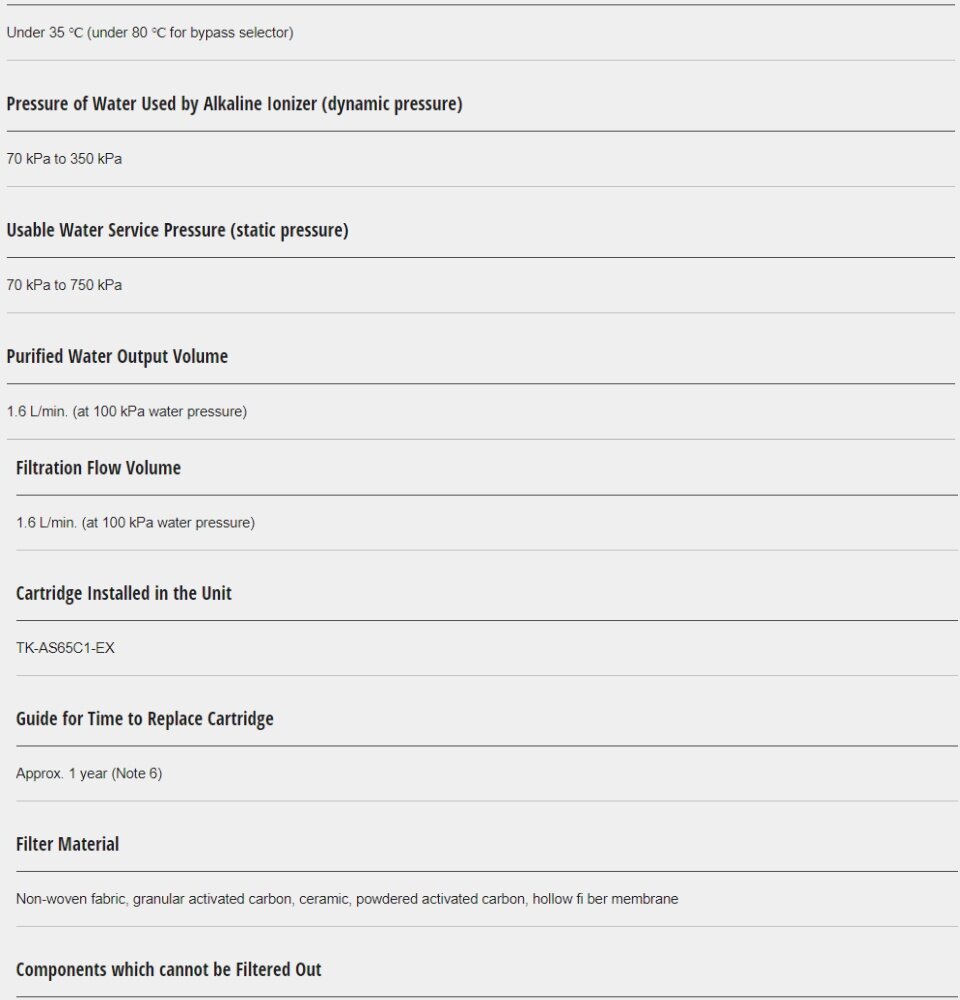Click the Cartridge Installed in the Unit heading

click(123, 593)
